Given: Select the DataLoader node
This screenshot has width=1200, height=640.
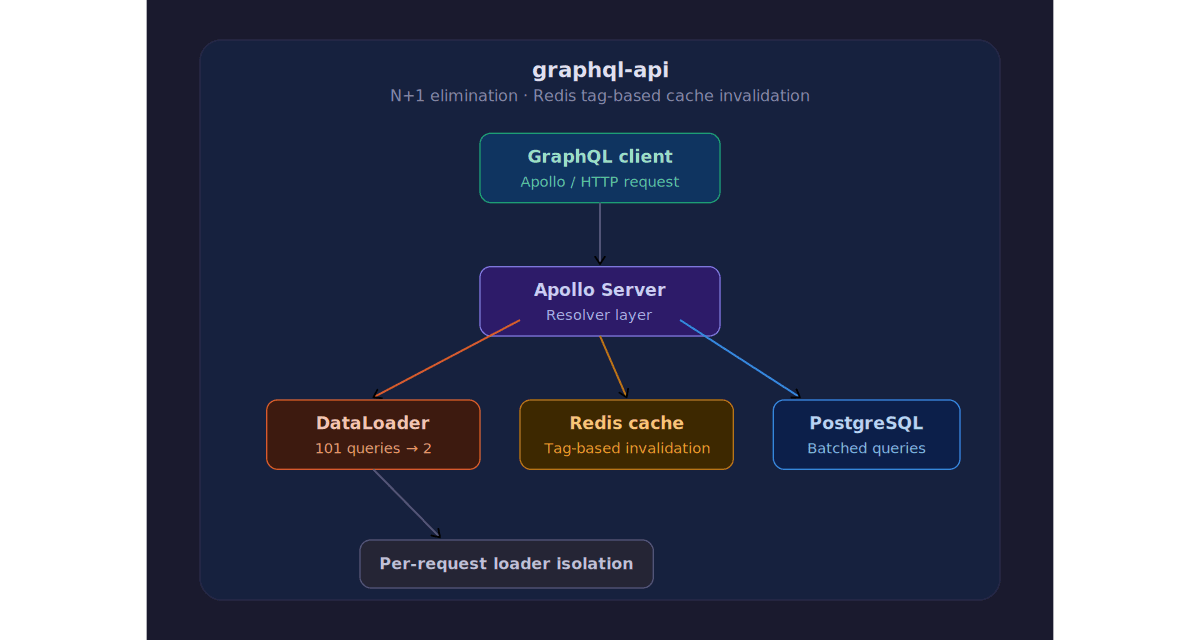Looking at the screenshot, I should click(x=373, y=434).
